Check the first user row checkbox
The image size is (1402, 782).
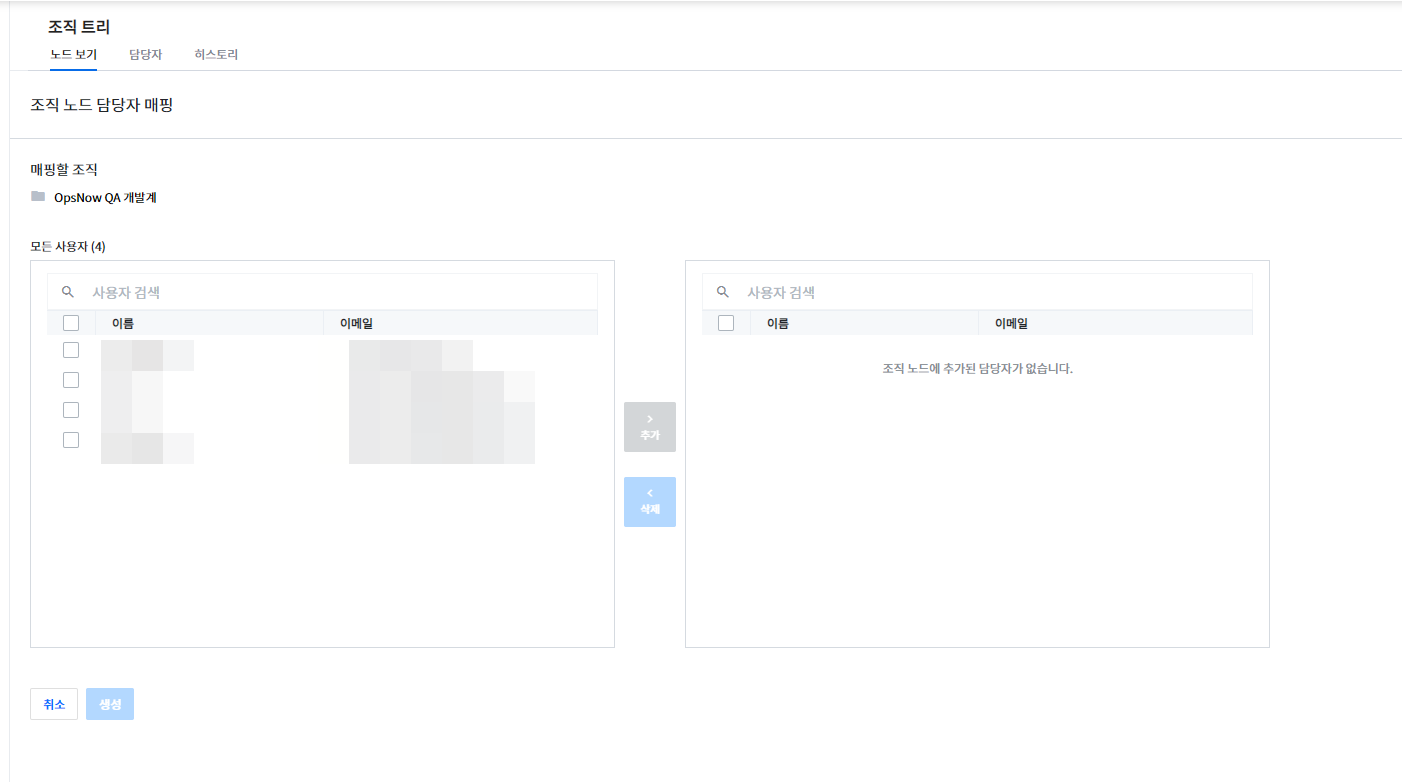71,350
